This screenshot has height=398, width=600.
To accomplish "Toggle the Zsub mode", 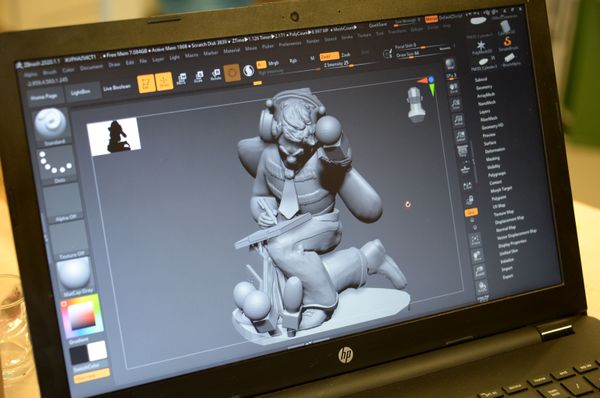I will coord(346,55).
